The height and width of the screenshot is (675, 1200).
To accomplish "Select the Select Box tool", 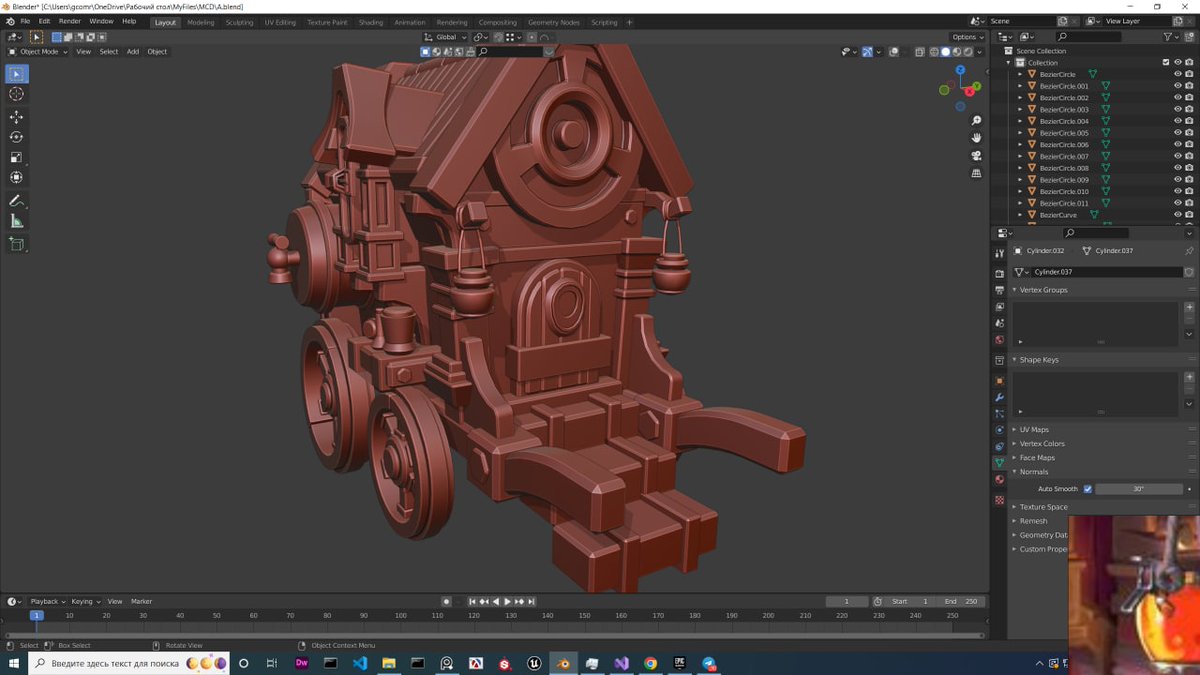I will click(17, 74).
